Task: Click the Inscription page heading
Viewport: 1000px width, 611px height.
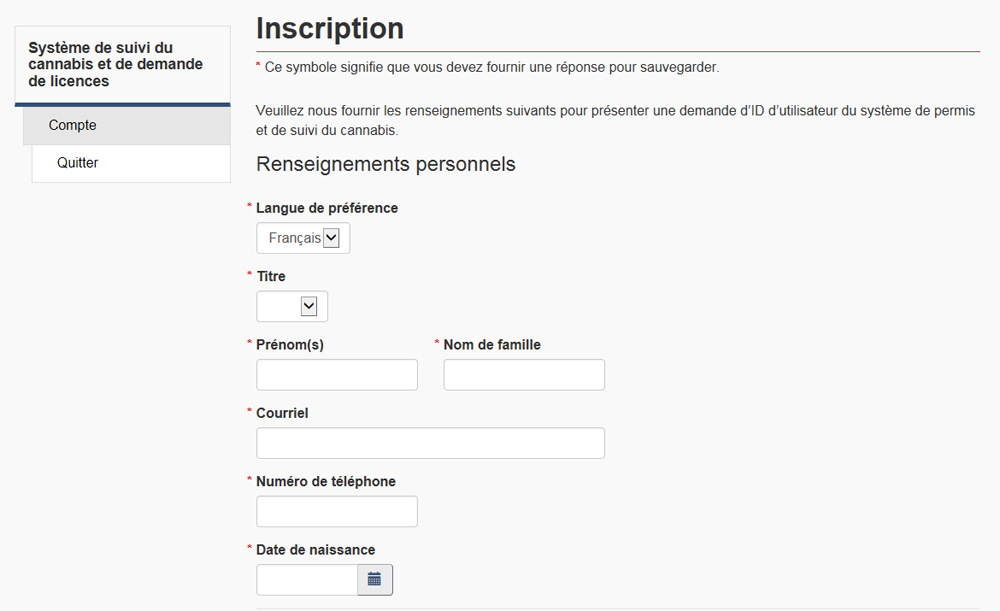Action: tap(330, 28)
